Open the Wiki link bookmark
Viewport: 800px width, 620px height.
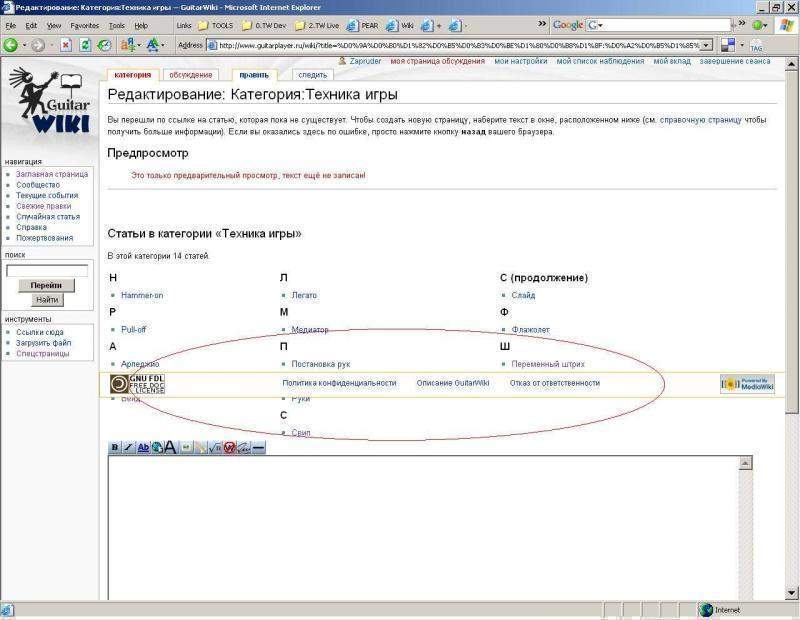tap(400, 26)
